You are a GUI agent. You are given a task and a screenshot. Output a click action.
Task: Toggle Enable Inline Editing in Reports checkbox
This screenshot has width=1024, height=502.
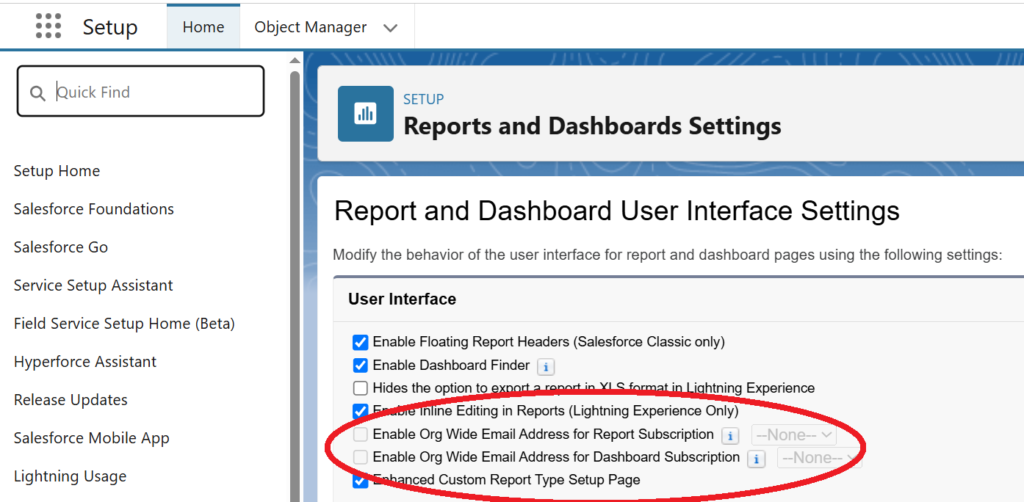point(360,411)
